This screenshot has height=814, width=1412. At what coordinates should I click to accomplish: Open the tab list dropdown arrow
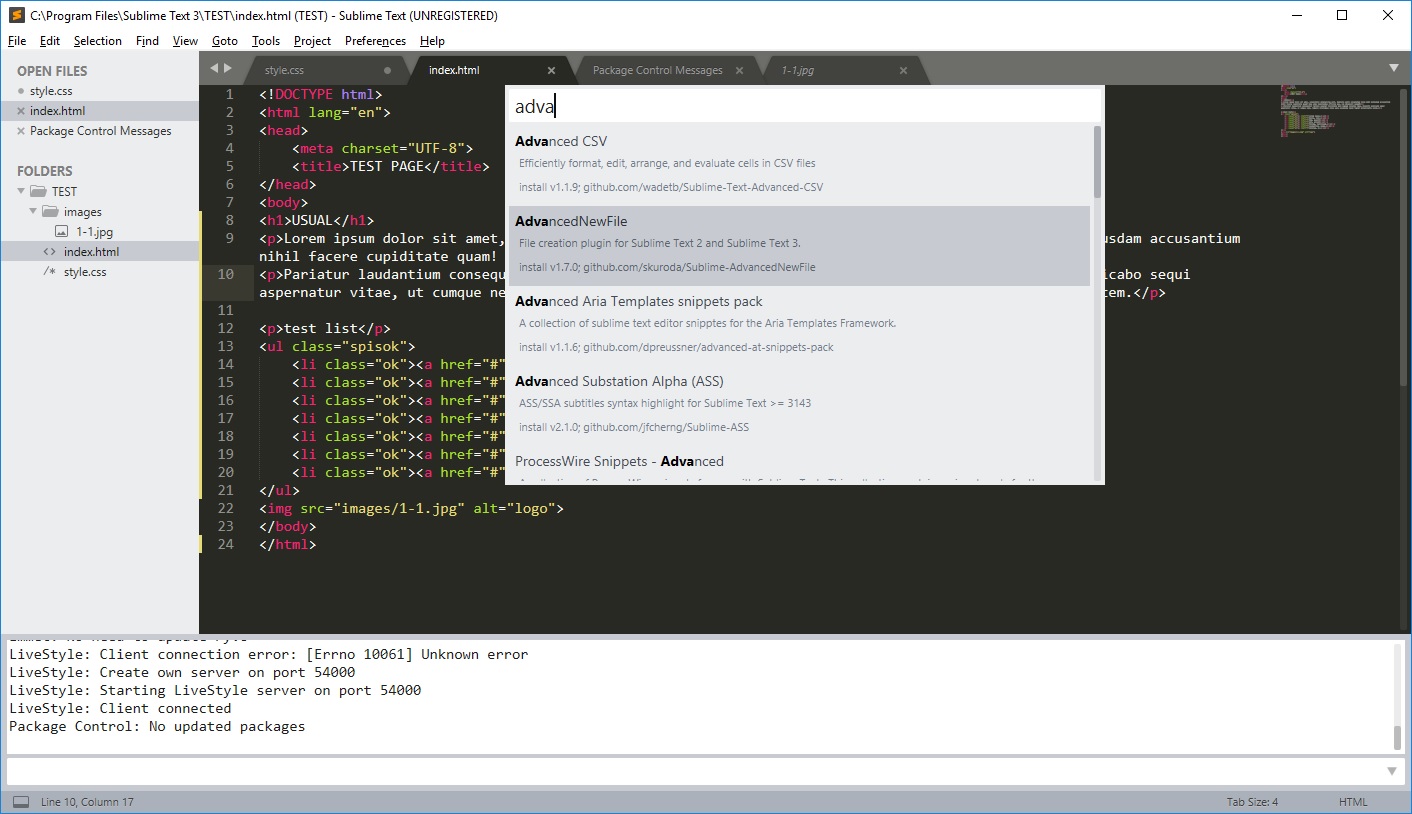point(1394,69)
